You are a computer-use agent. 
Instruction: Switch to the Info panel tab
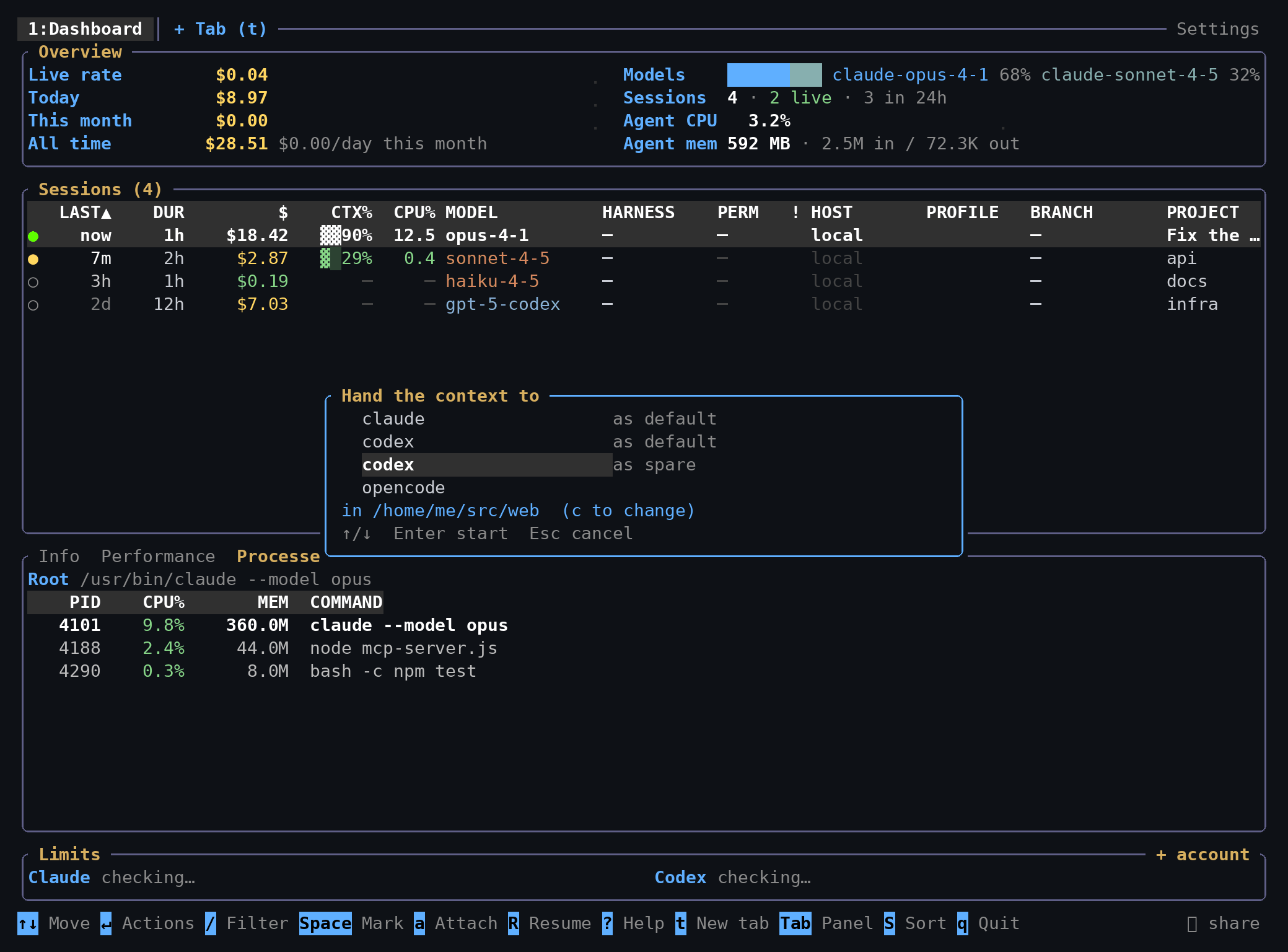pos(59,557)
